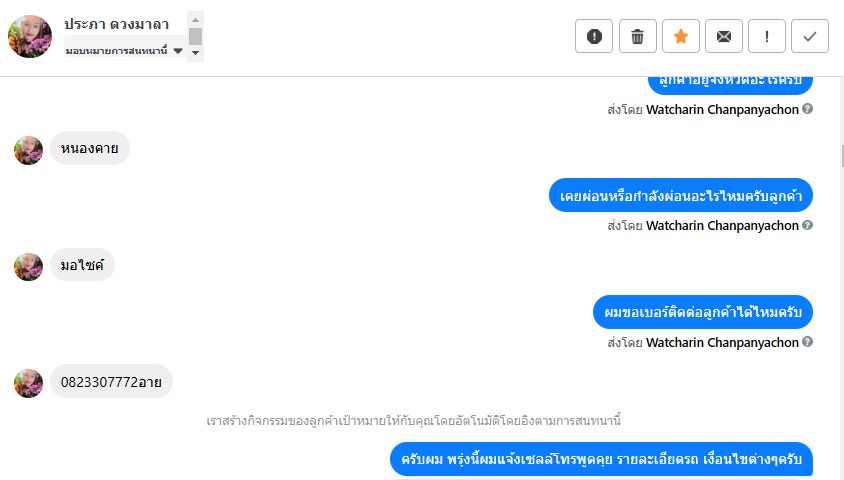This screenshot has height=480, width=844.
Task: Open the มอบหมายการสนทนานี้ dropdown
Action: [x=124, y=50]
